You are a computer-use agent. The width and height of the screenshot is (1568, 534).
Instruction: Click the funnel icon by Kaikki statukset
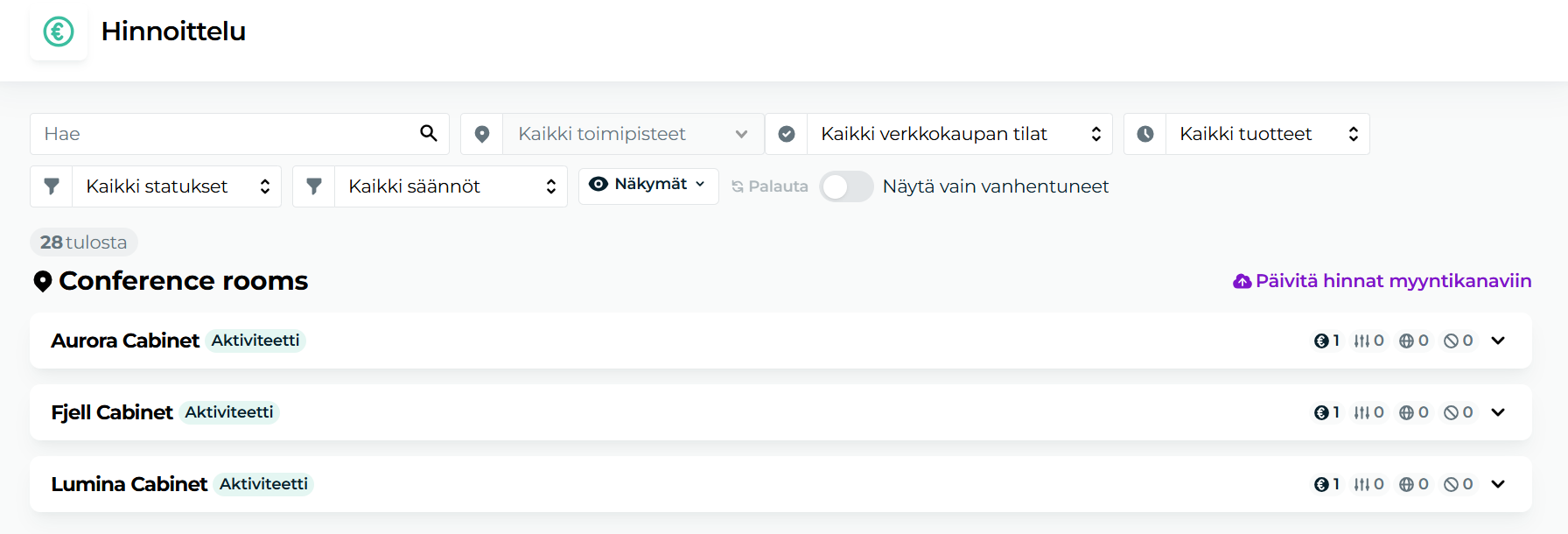click(52, 186)
